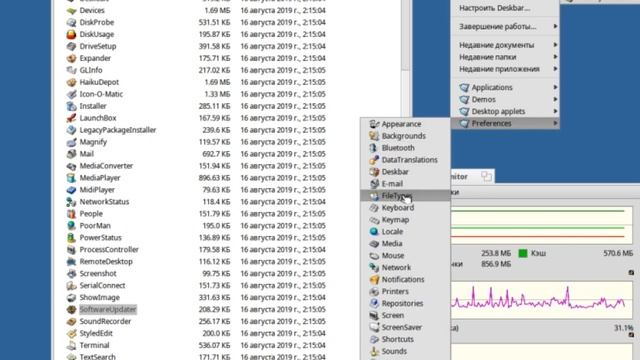Open Sounds preferences from submenu
Screen dimensions: 640x360
[x=405, y=351]
